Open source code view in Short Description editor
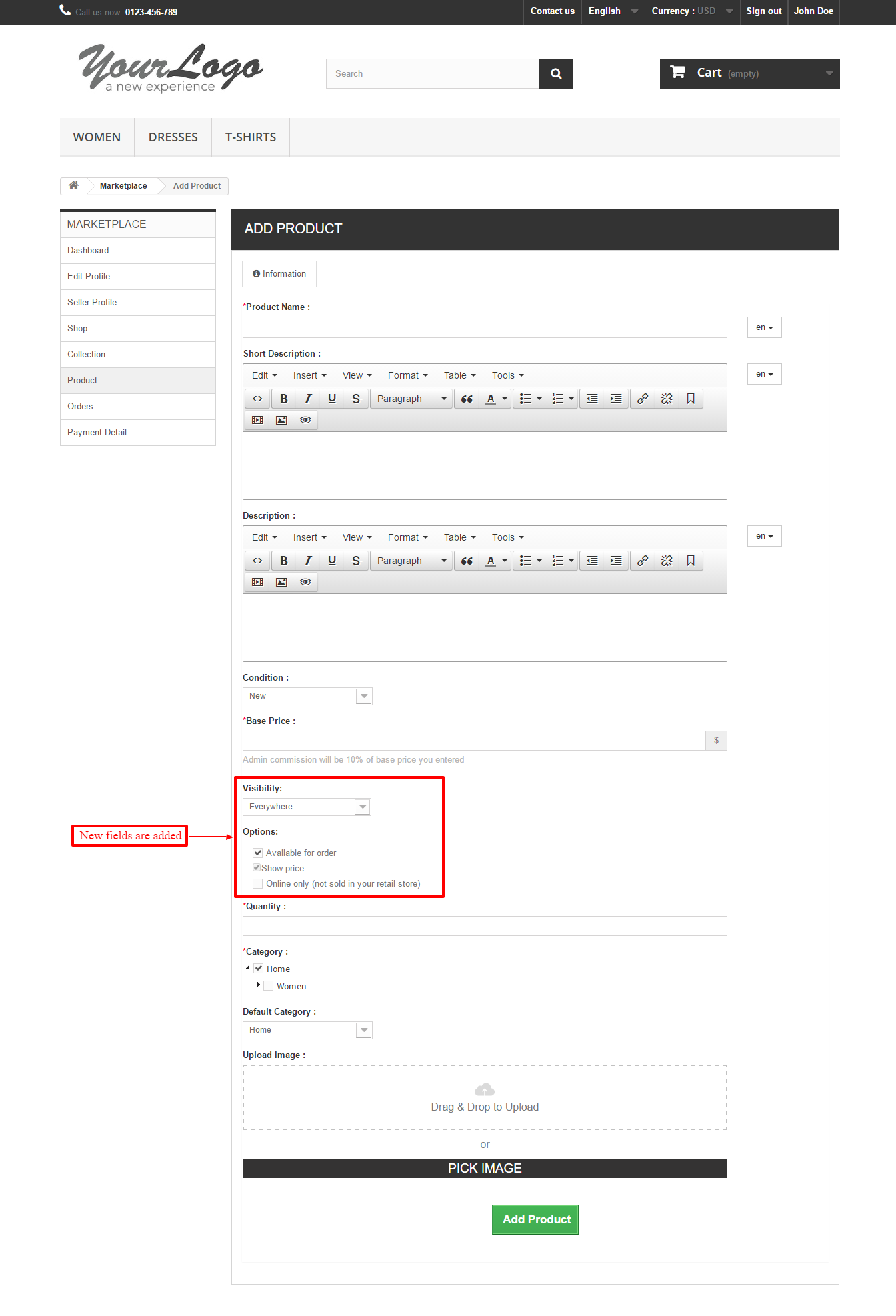This screenshot has width=896, height=1316. point(257,399)
